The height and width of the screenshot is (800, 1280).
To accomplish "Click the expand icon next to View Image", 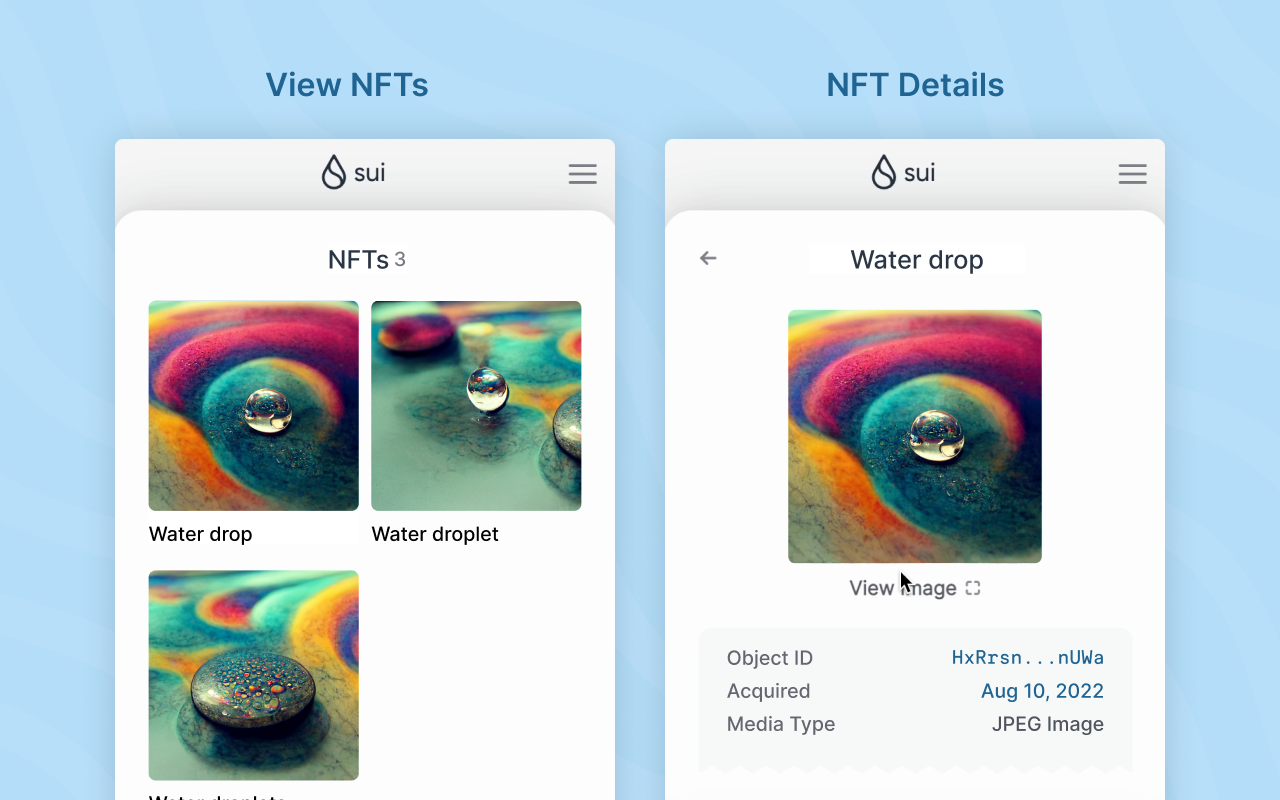I will pyautogui.click(x=973, y=588).
